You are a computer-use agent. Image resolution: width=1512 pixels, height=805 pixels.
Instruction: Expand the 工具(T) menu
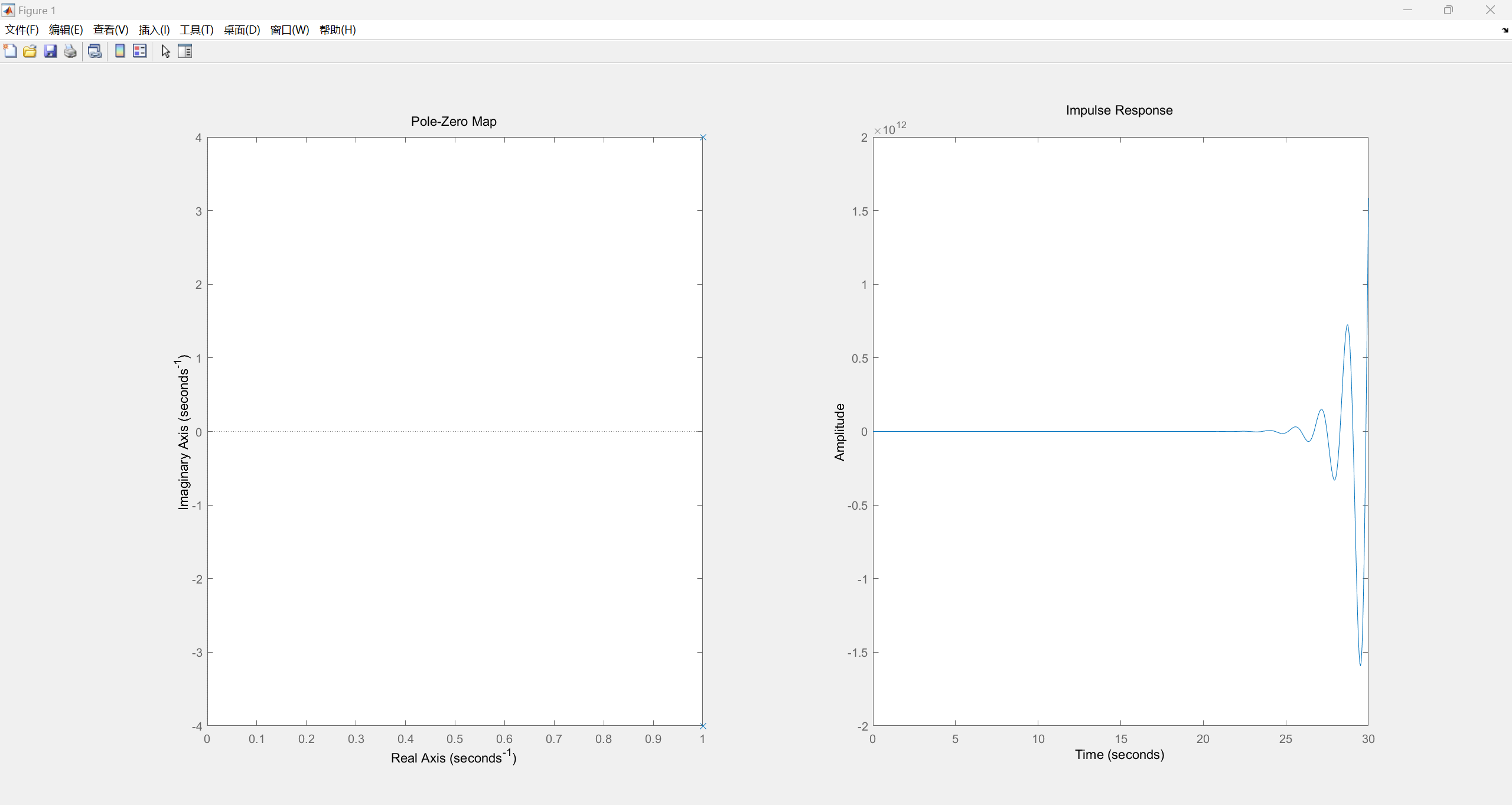tap(197, 30)
